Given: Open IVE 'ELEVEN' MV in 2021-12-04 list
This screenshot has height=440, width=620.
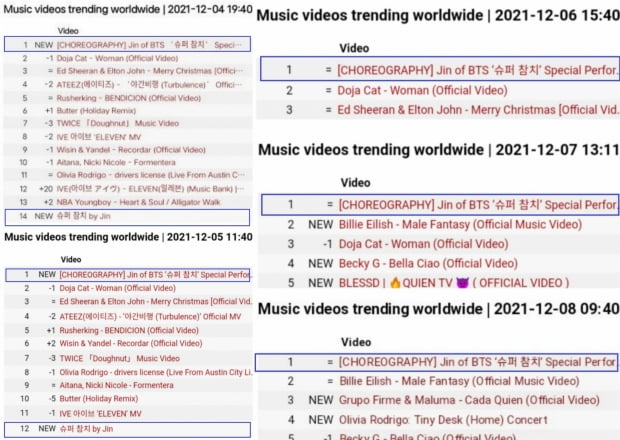Looking at the screenshot, I should [x=98, y=137].
